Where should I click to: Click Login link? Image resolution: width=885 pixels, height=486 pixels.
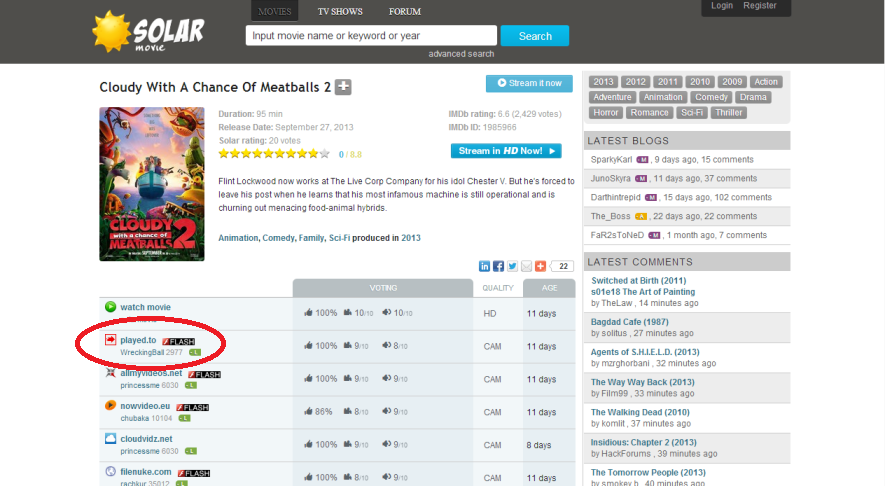pos(721,6)
